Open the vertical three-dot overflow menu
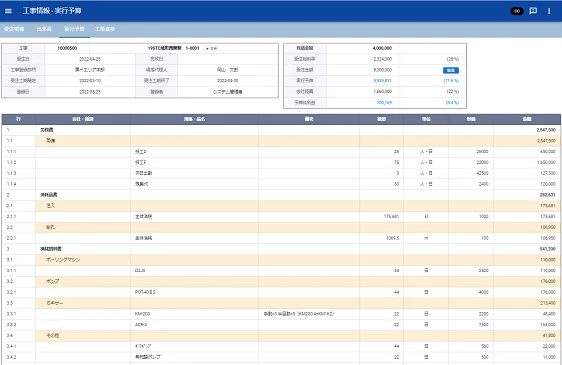 pyautogui.click(x=549, y=11)
